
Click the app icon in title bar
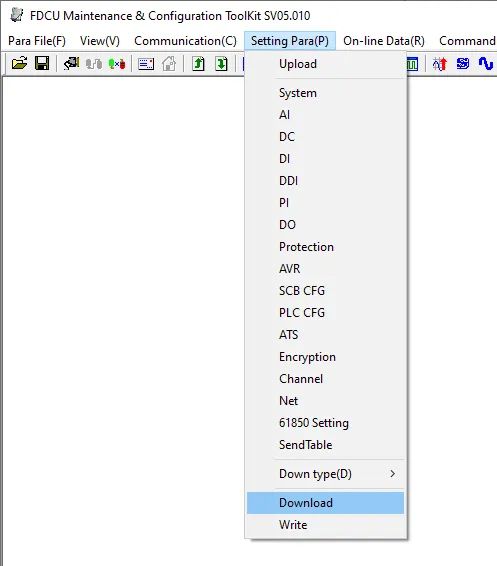tap(17, 16)
